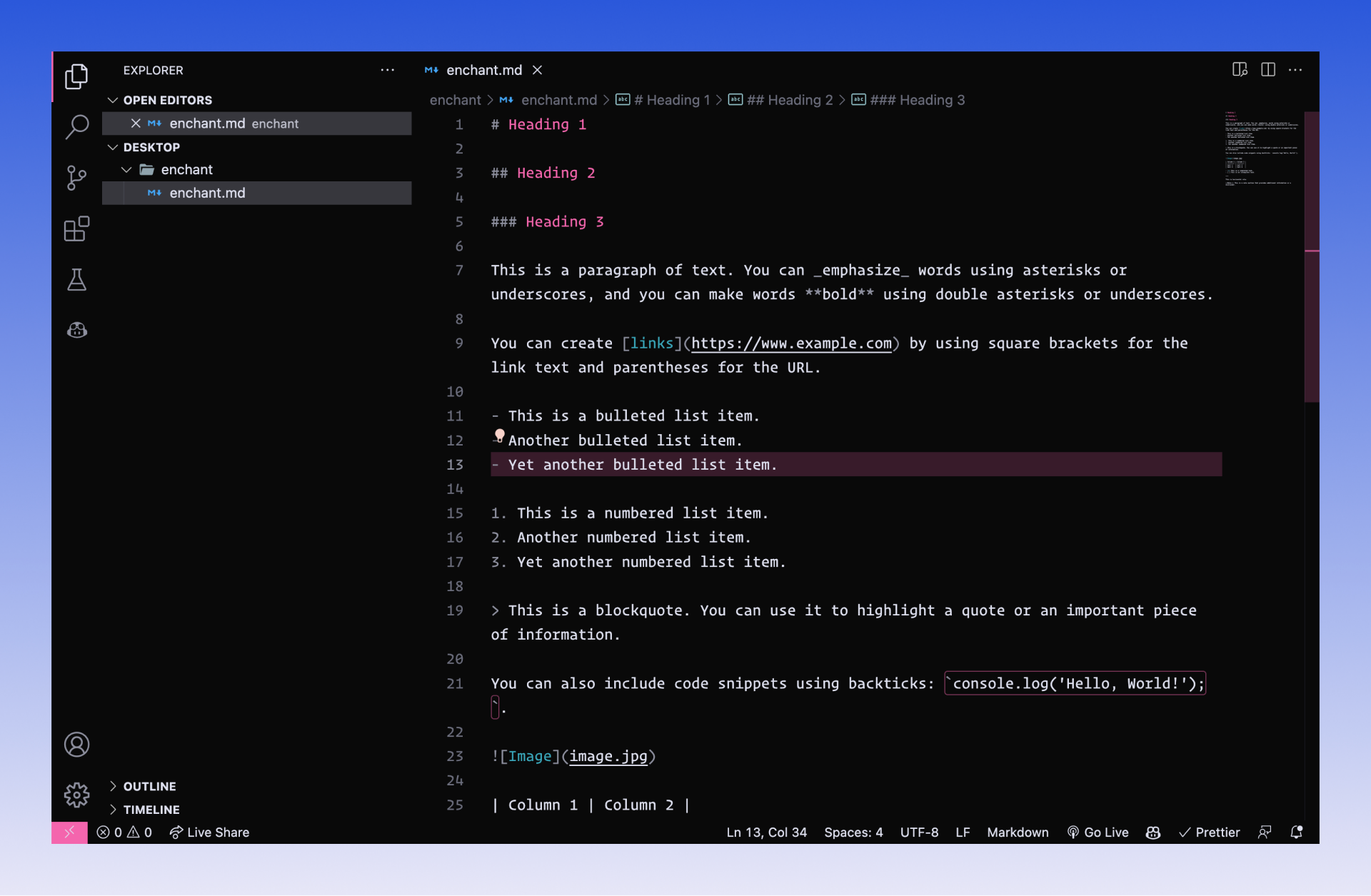Screen dimensions: 1371x896
Task: Open Explorer more actions menu
Action: [x=387, y=70]
